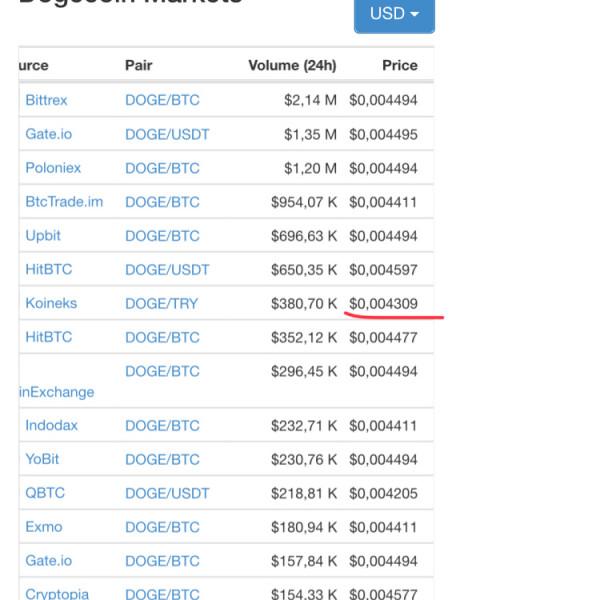Click Gate.io in the DOGE/USDT row

[x=48, y=134]
